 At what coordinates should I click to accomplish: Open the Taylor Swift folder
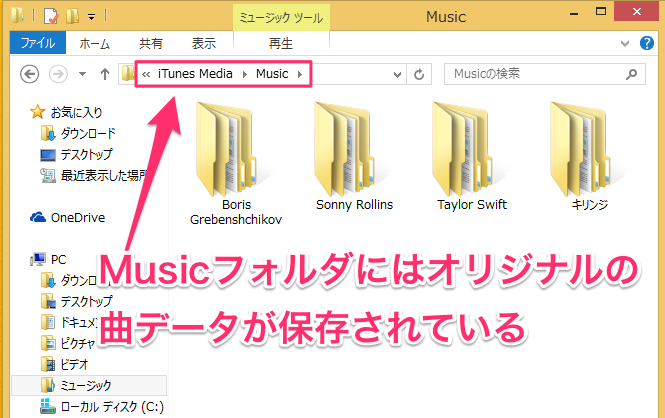(x=472, y=157)
